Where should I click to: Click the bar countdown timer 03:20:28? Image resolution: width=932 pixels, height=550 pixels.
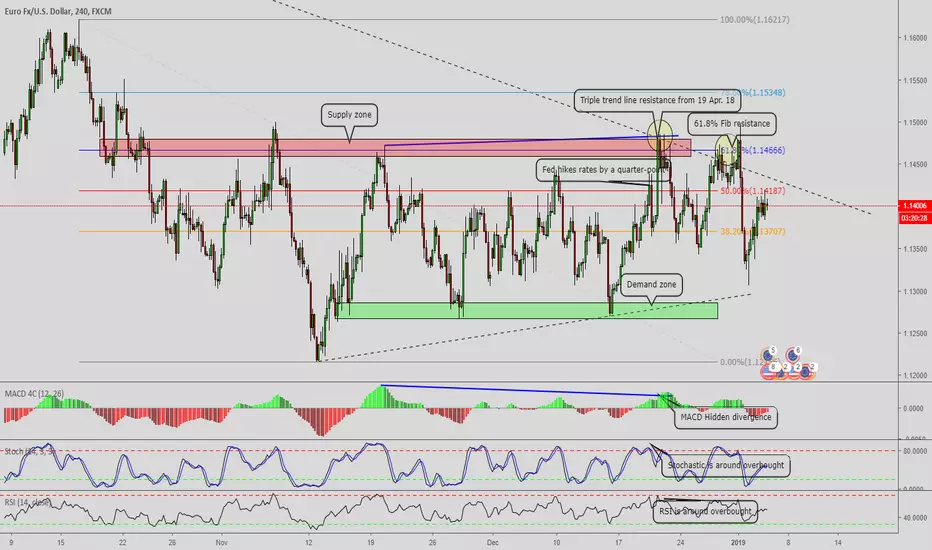point(914,218)
